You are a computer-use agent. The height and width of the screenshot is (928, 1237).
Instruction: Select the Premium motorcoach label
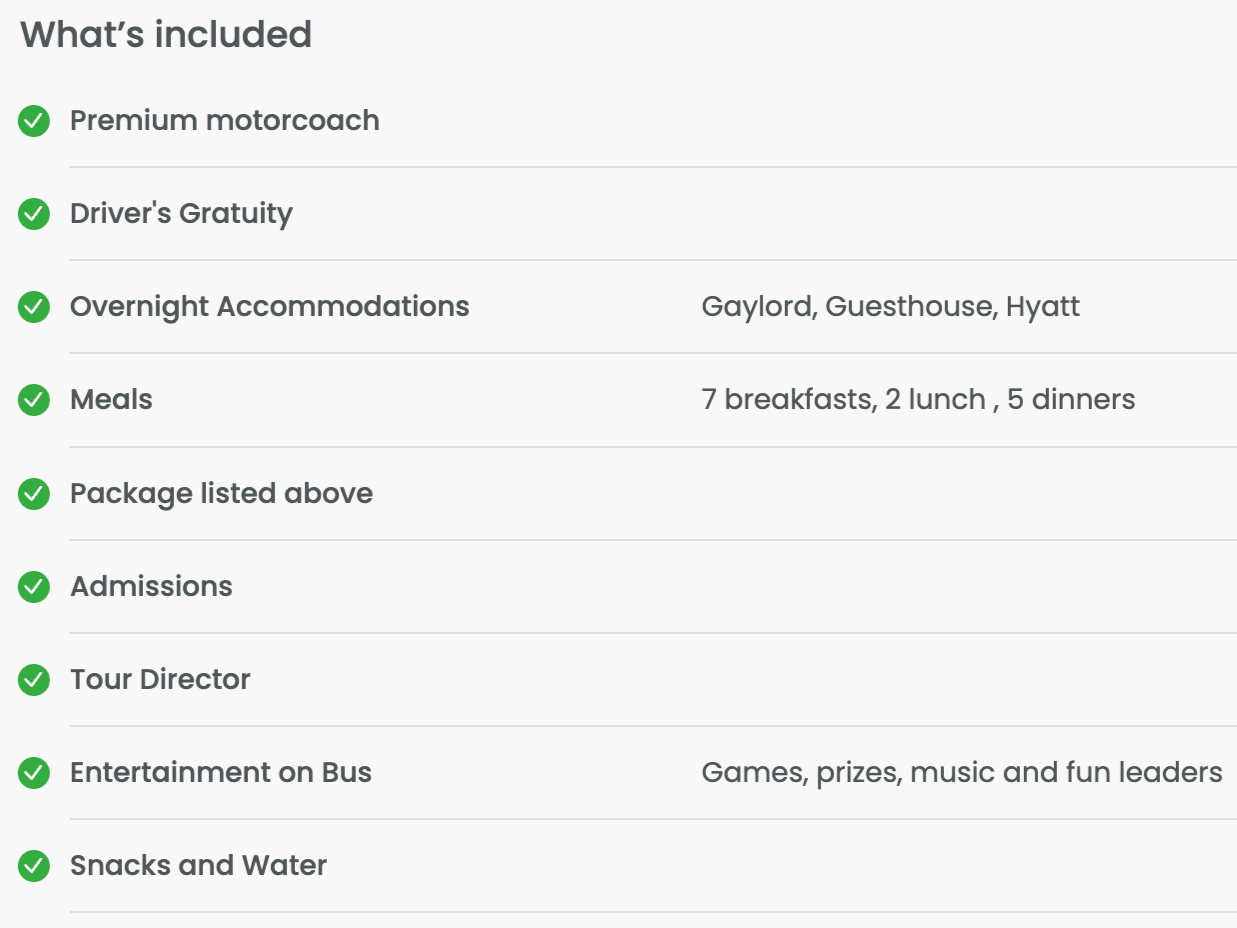point(225,121)
